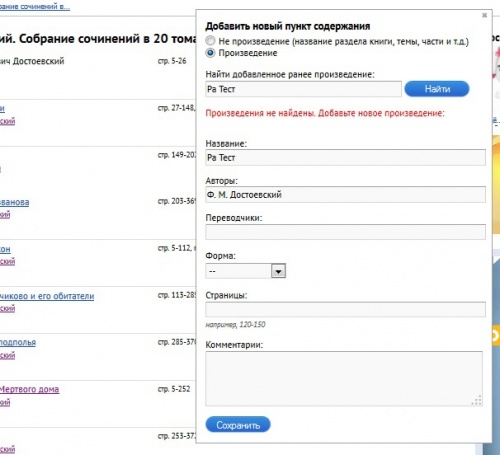Click the 'Форма' dropdown arrow button

(x=278, y=271)
